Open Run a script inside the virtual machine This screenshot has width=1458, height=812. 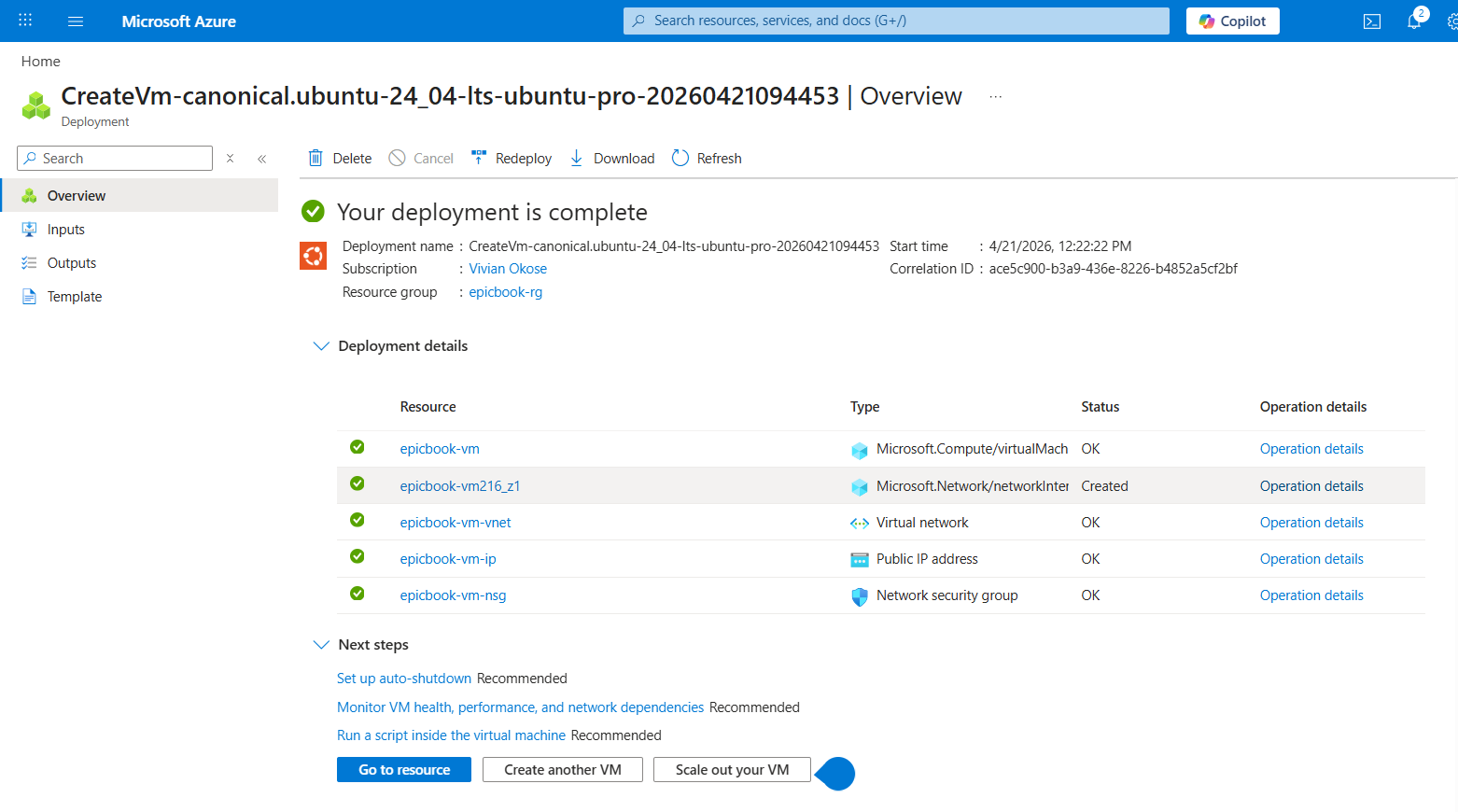click(x=452, y=735)
